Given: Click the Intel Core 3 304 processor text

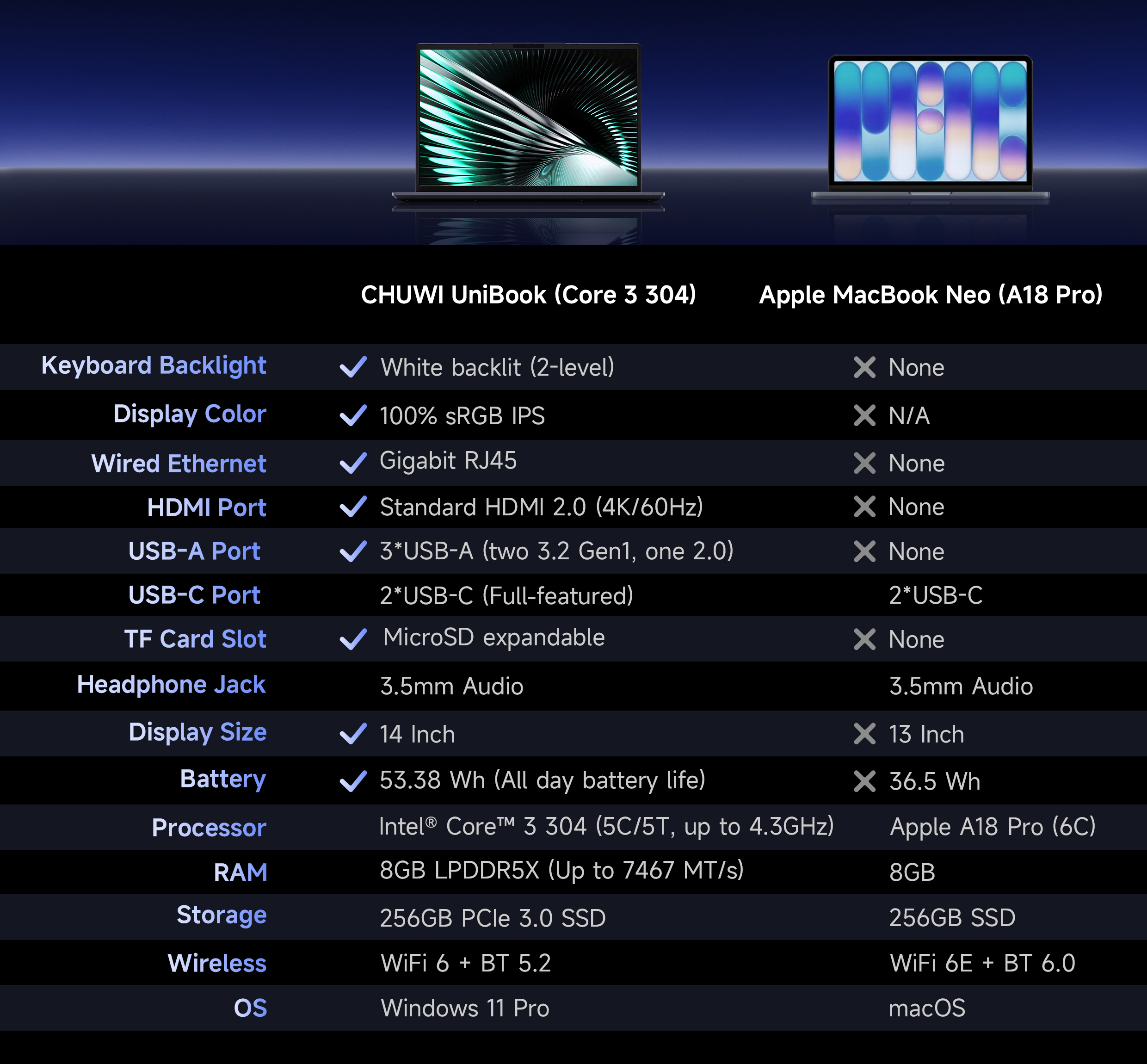Looking at the screenshot, I should point(606,827).
